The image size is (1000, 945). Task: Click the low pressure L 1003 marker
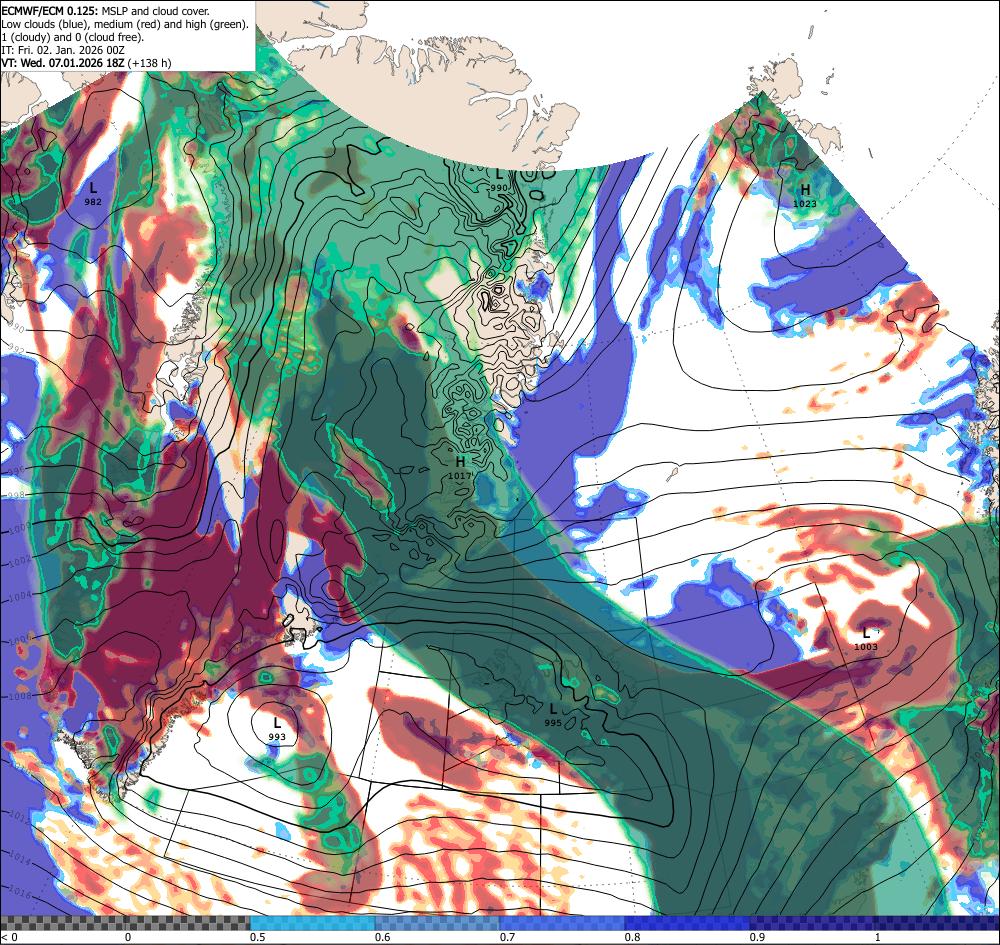click(866, 639)
